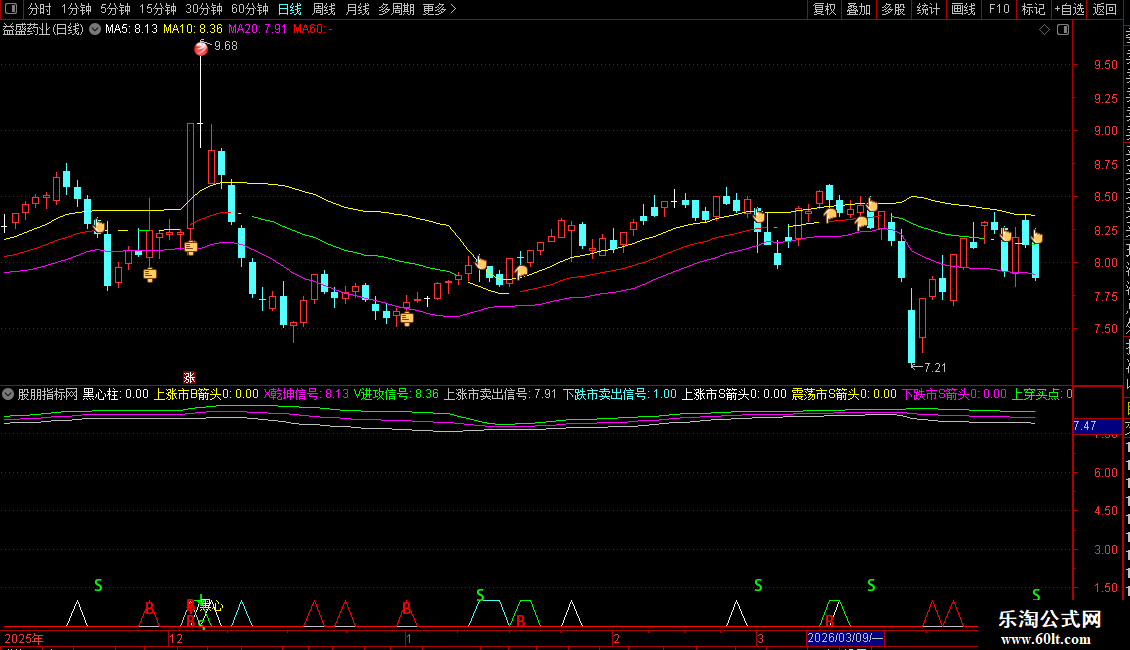Image resolution: width=1130 pixels, height=650 pixels.
Task: Click the diamond icon near right panel toggle
Action: (x=1044, y=30)
